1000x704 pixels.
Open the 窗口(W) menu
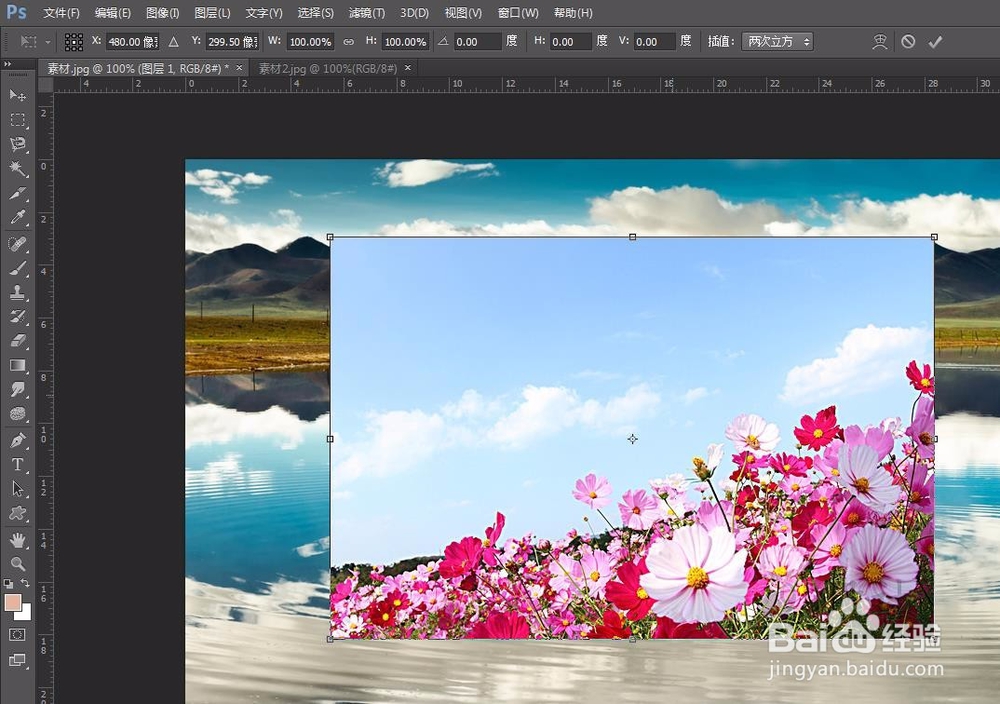pos(518,13)
